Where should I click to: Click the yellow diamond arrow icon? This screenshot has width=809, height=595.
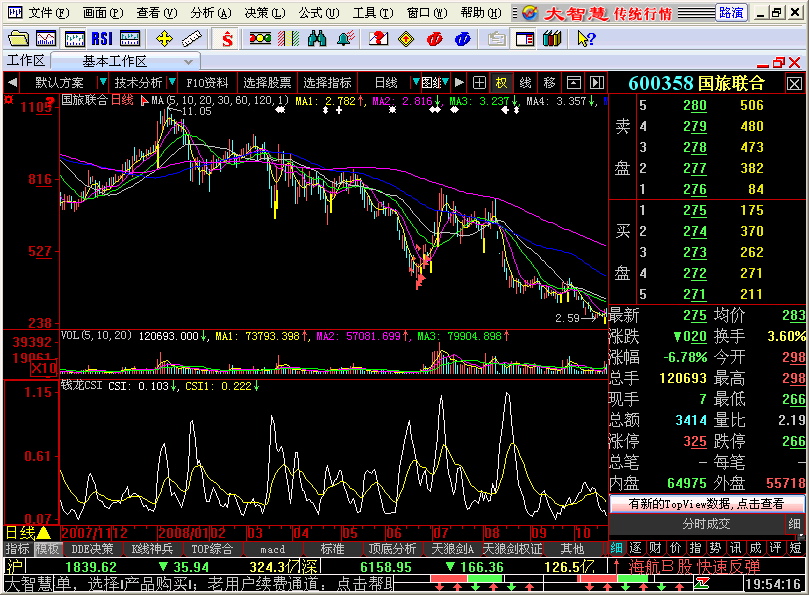click(406, 39)
